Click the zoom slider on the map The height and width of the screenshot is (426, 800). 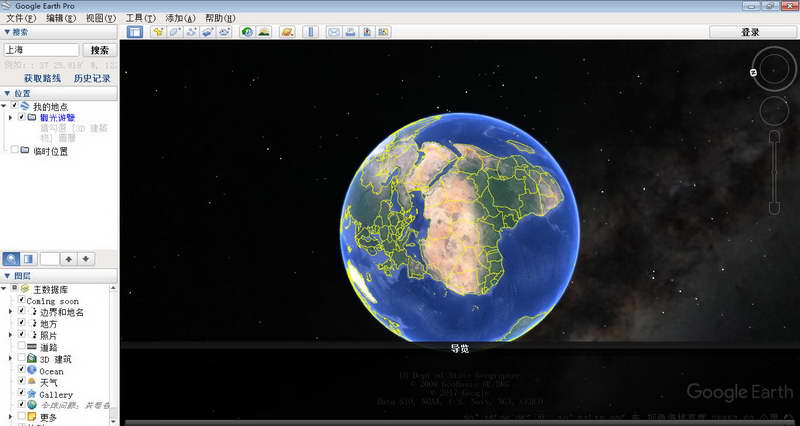coord(772,170)
